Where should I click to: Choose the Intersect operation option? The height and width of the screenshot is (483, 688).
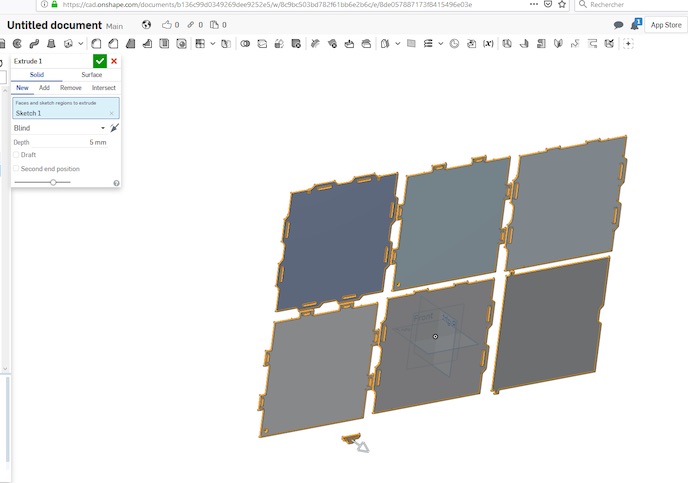(104, 88)
